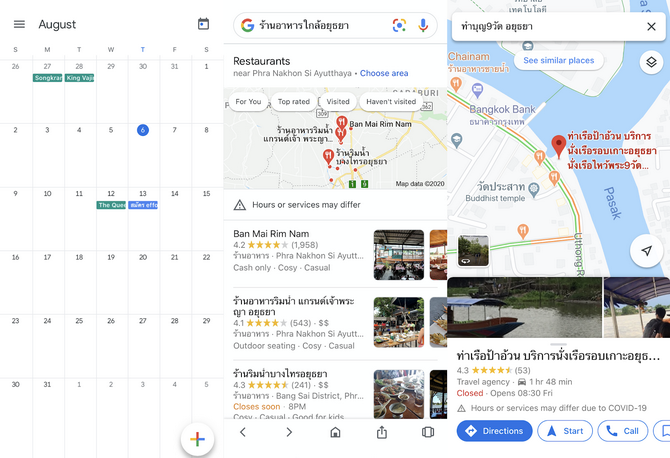This screenshot has height=458, width=670.
Task: Open the Street View thumbnail on map
Action: click(473, 251)
